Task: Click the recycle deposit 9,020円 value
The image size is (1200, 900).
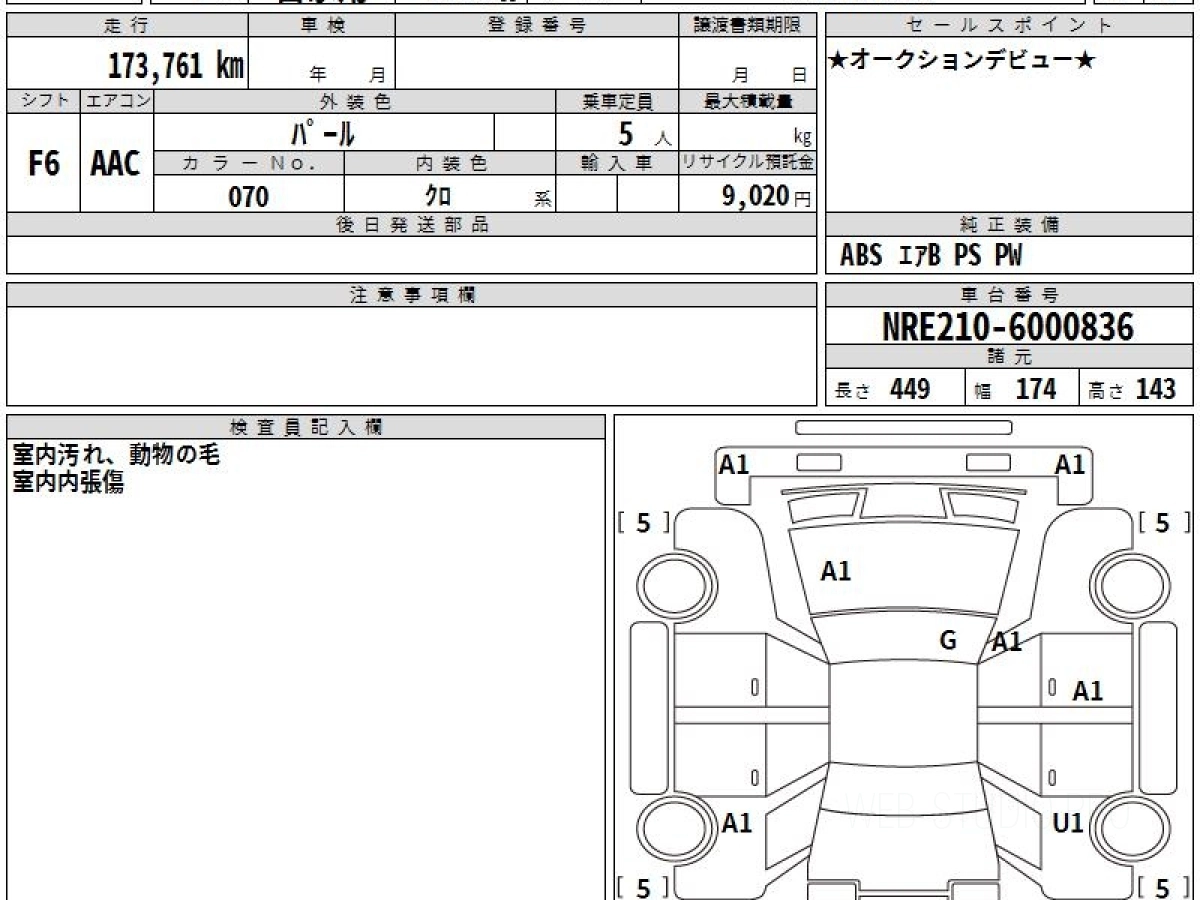Action: click(766, 196)
